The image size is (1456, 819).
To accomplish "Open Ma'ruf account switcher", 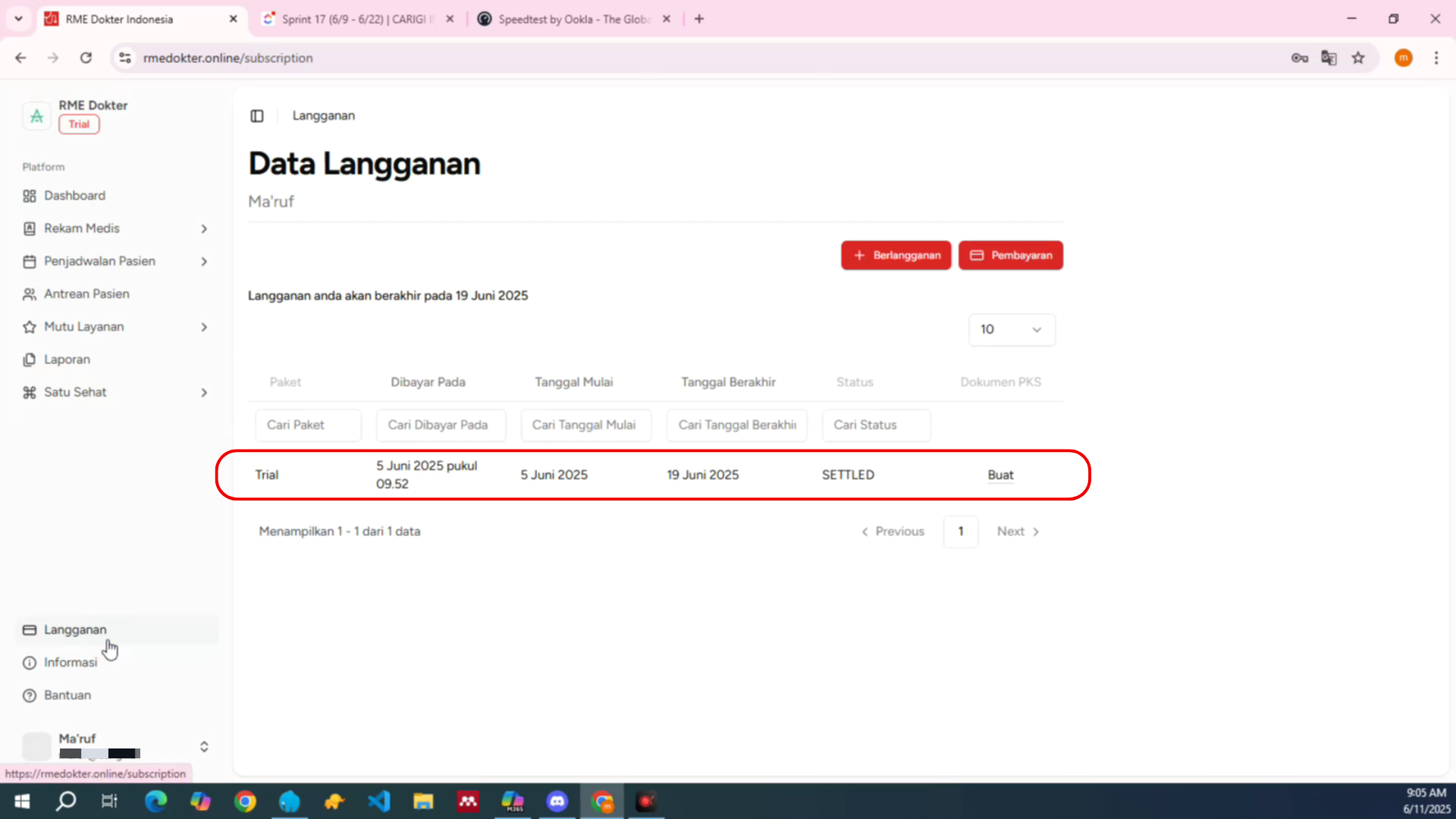I will click(x=203, y=747).
